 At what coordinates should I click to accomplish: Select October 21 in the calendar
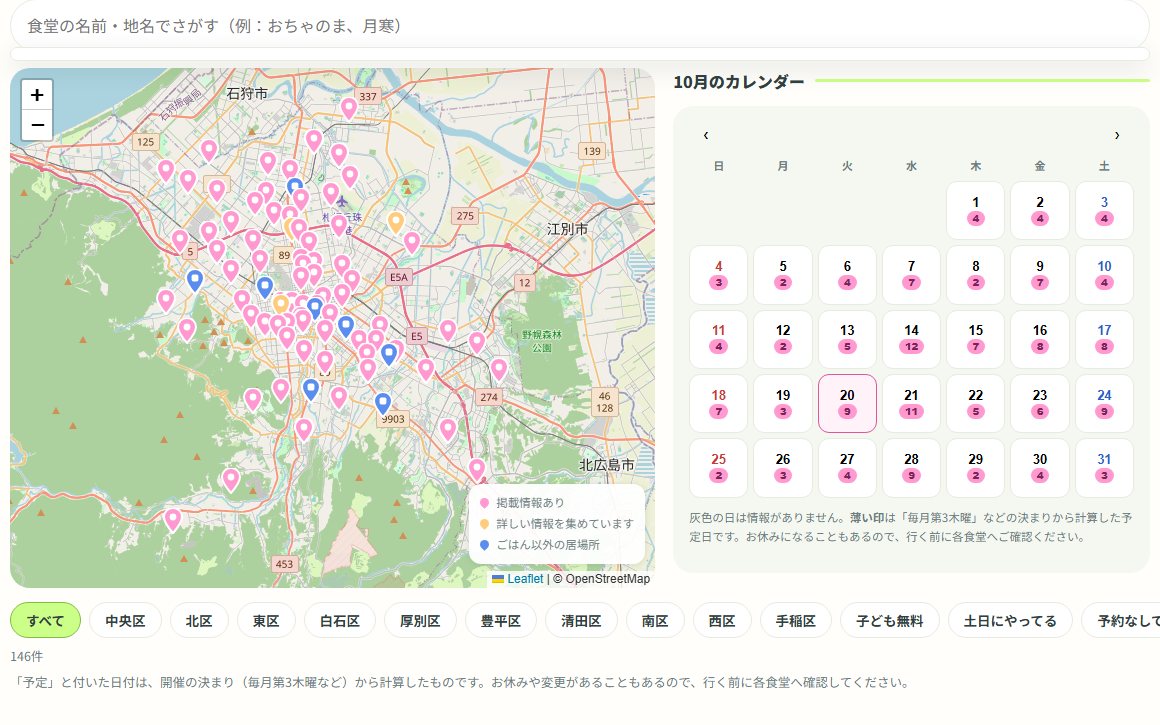click(x=911, y=403)
